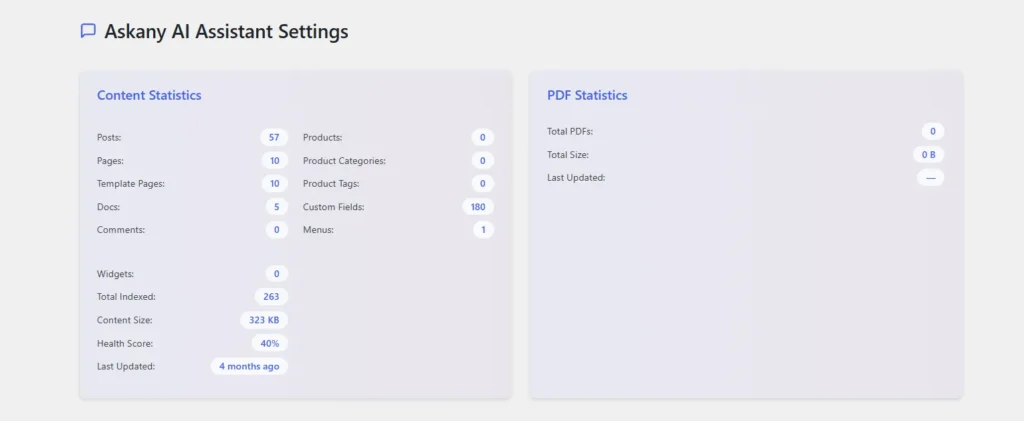
Task: Click the 4 months ago badge
Action: [249, 366]
